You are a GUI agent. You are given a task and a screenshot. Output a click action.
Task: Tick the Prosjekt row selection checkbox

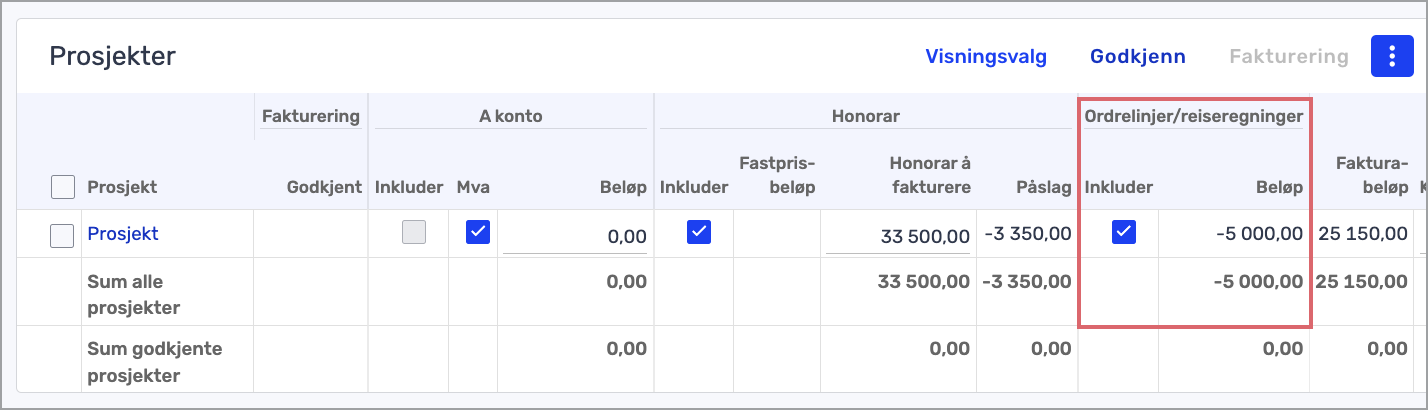pyautogui.click(x=62, y=235)
